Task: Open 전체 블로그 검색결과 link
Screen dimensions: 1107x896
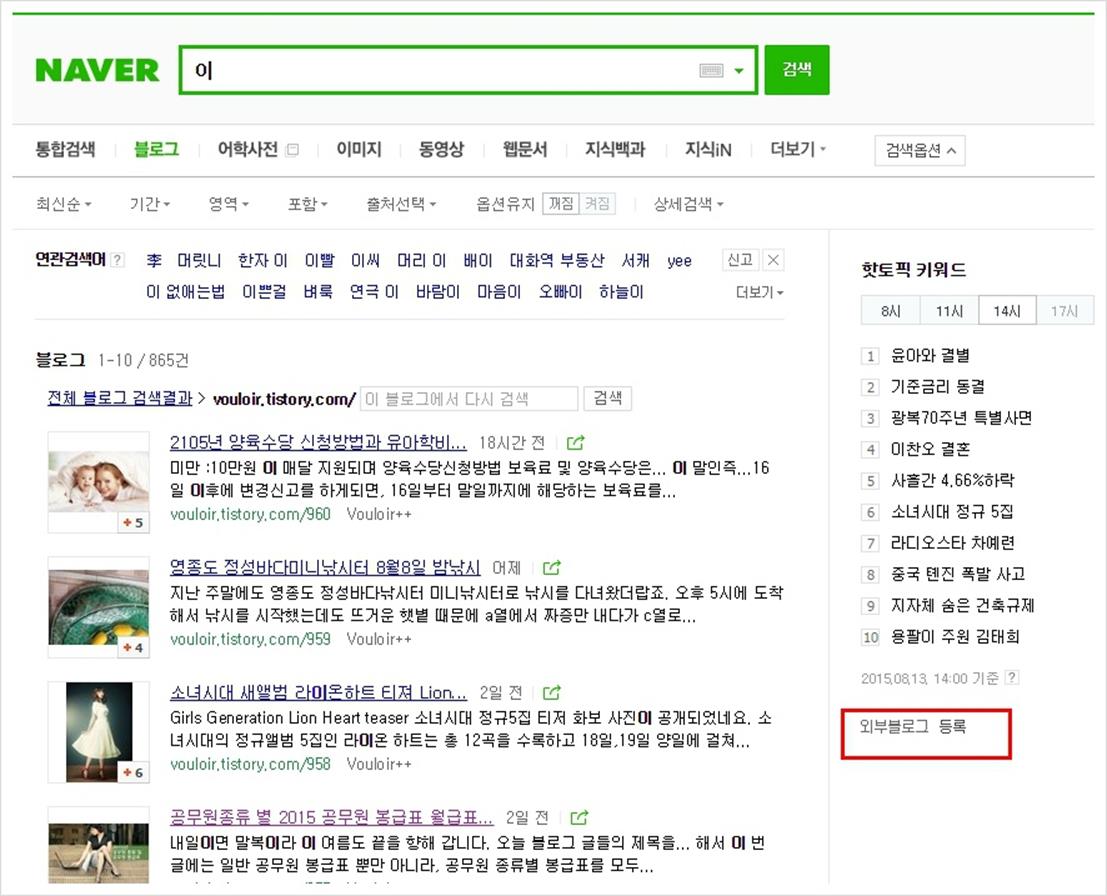Action: tap(119, 398)
